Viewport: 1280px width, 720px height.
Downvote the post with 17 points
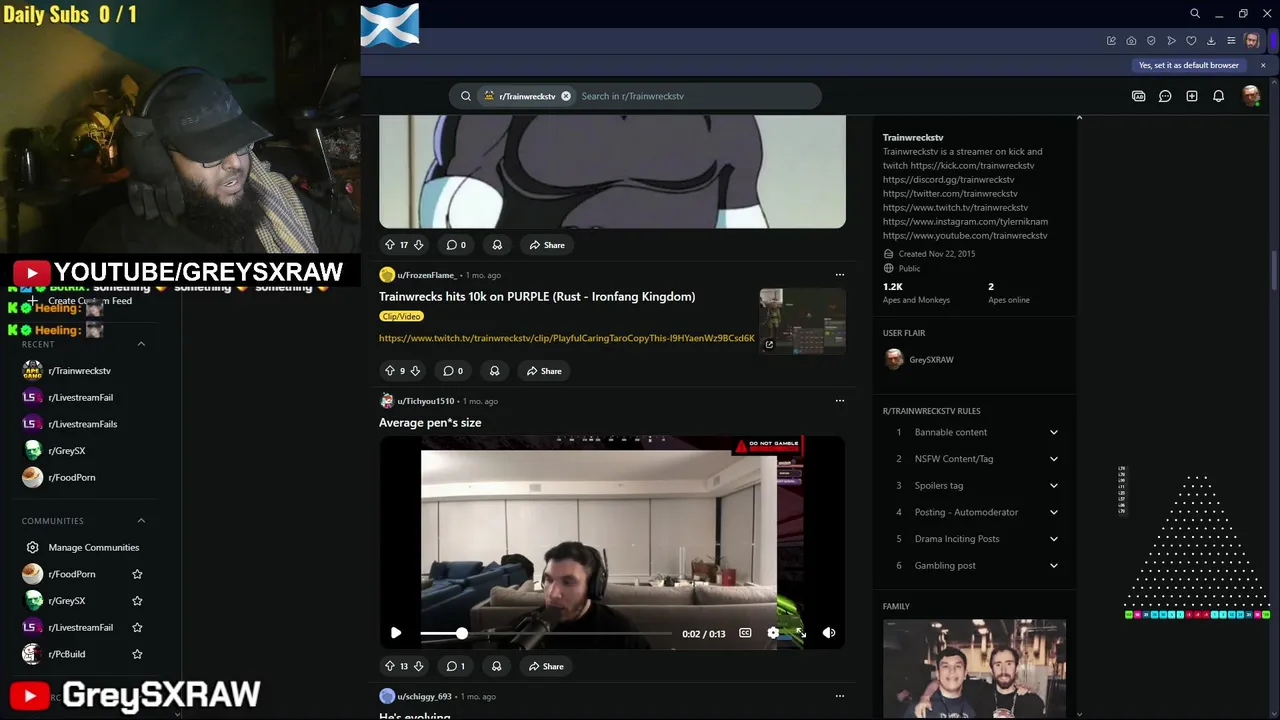418,245
